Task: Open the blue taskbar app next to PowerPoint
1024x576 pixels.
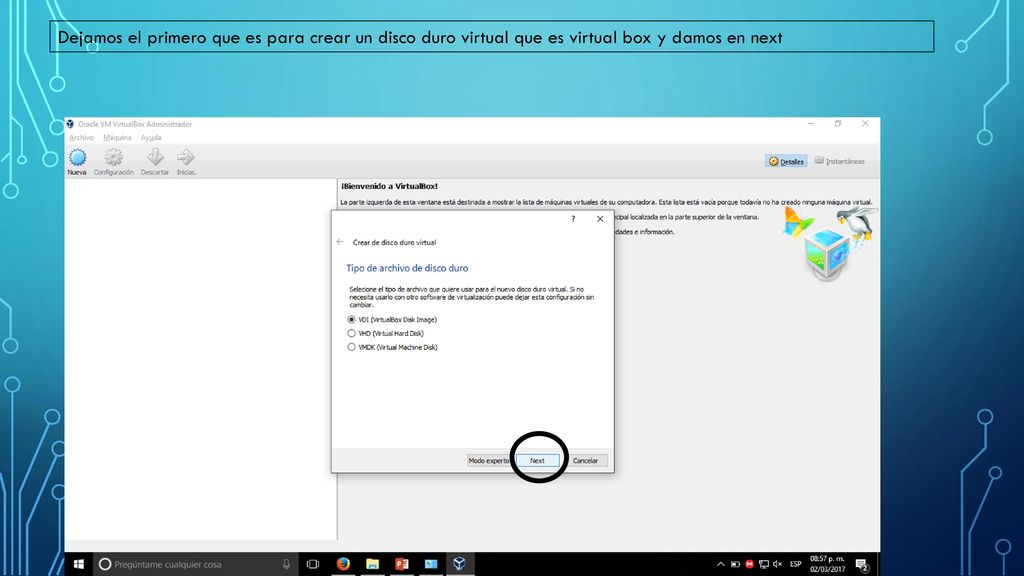Action: (431, 564)
